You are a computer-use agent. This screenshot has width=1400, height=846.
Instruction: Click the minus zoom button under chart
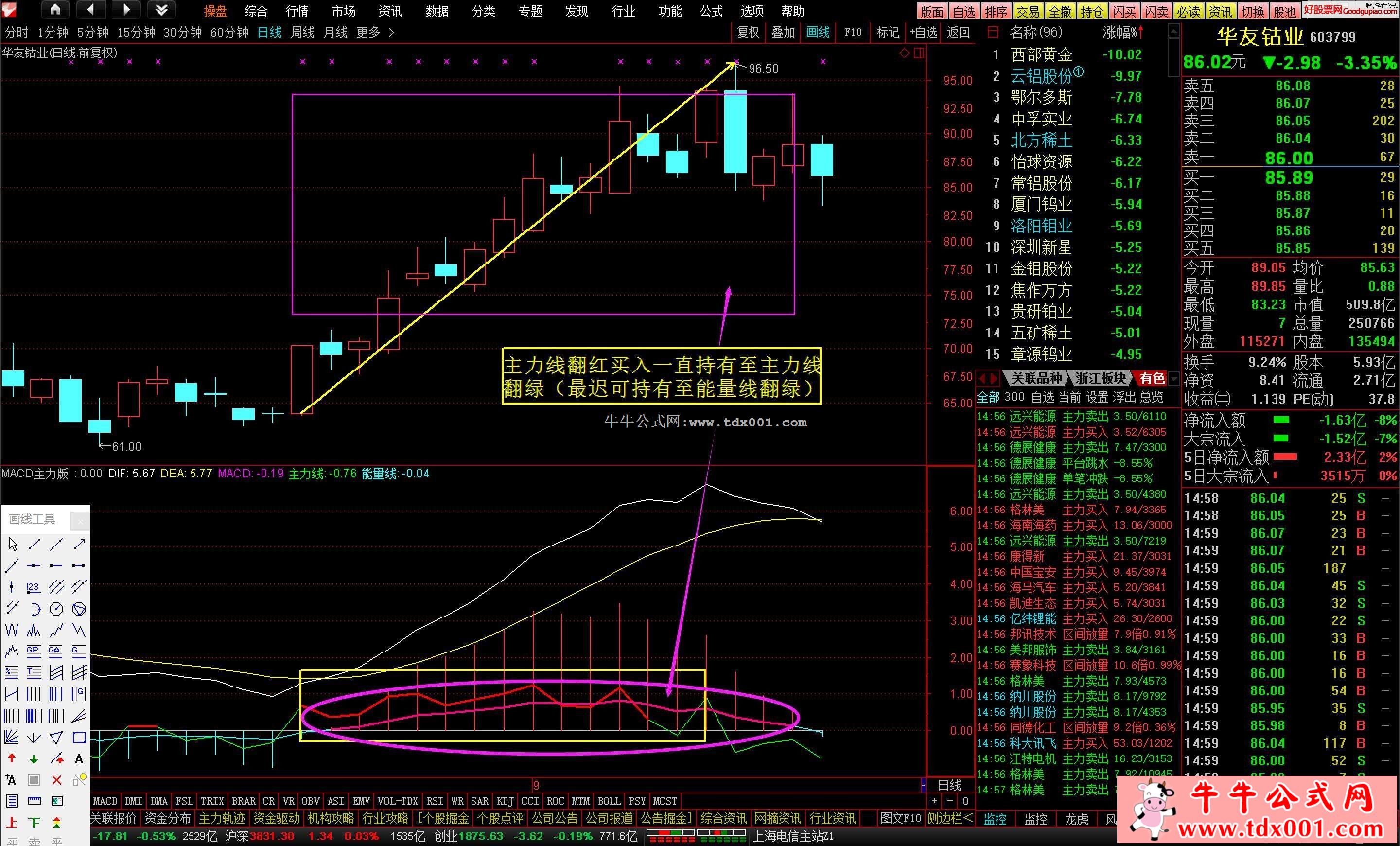[x=950, y=801]
